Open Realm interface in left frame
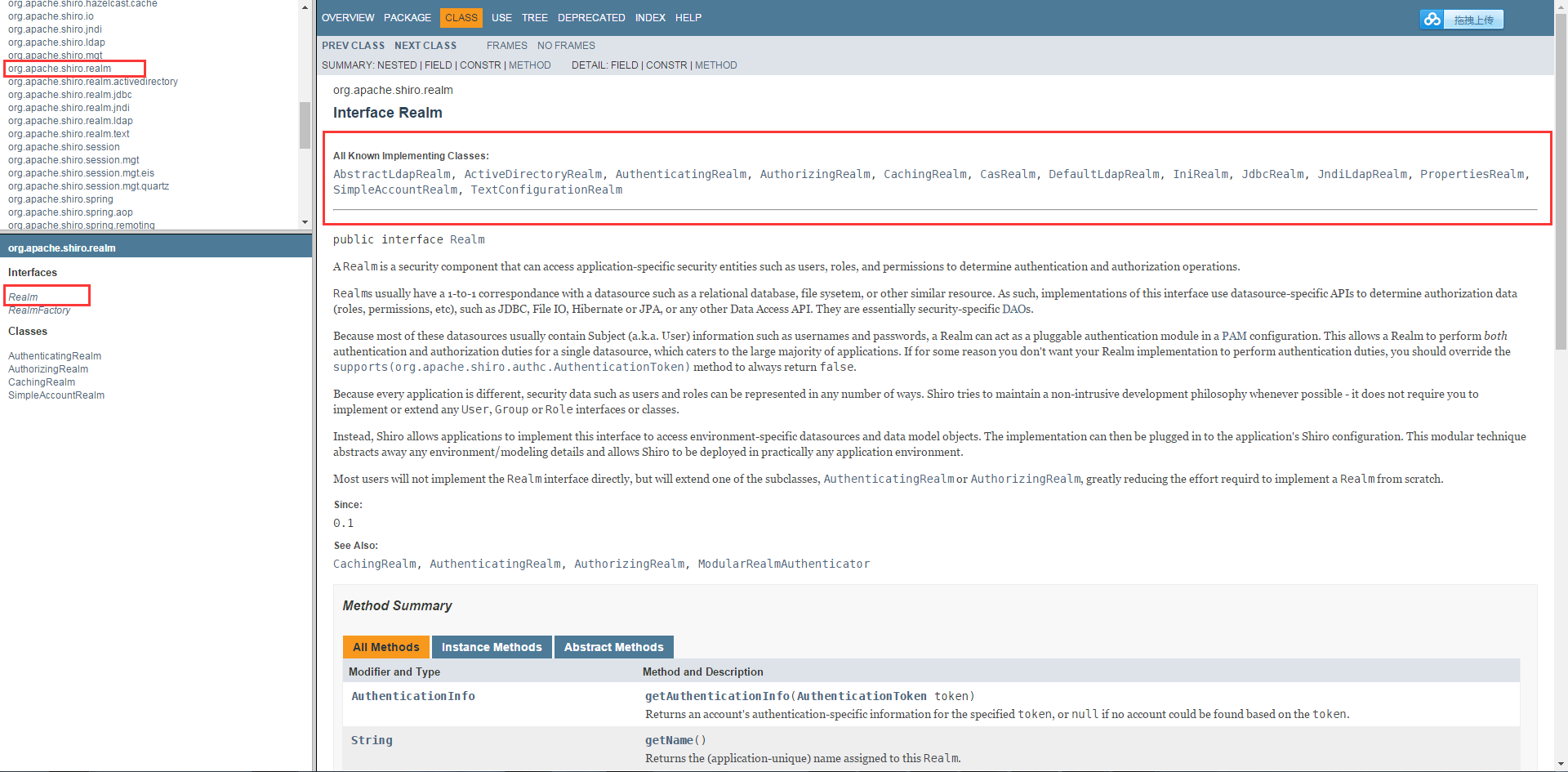 (x=23, y=297)
